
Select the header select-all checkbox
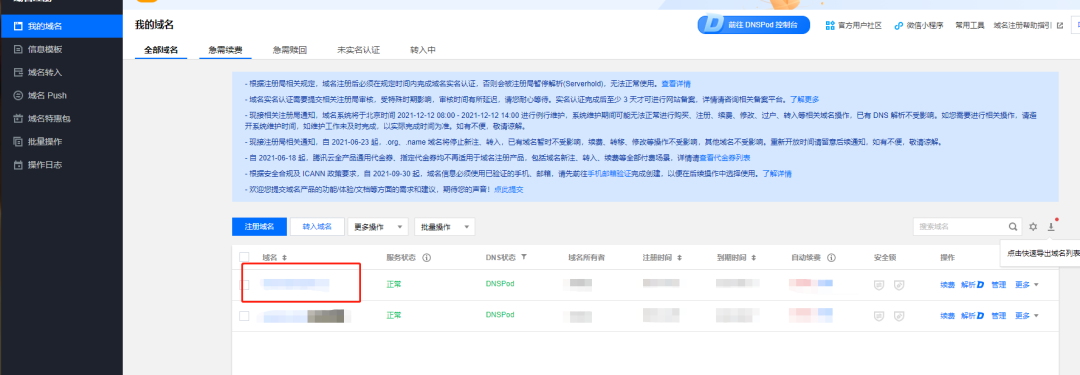point(244,257)
